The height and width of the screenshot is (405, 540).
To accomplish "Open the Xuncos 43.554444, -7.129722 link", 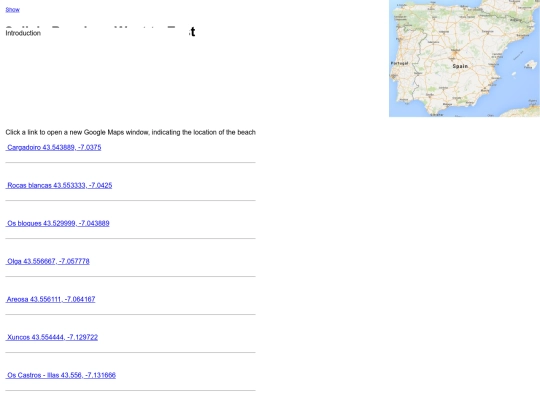I will tap(52, 337).
